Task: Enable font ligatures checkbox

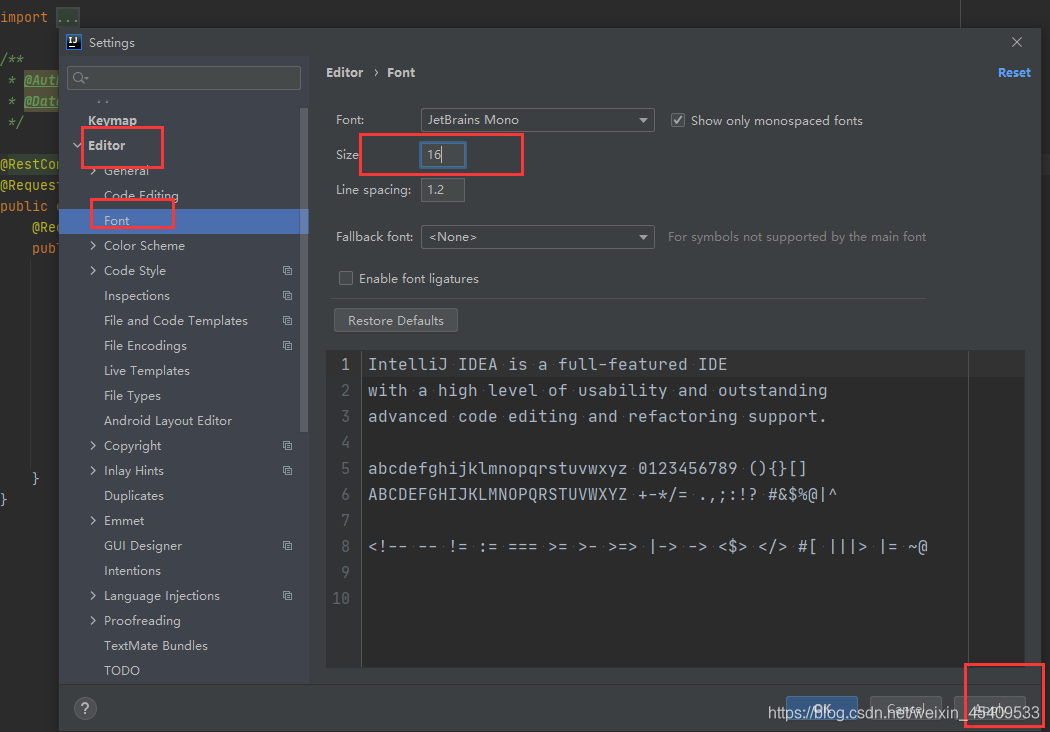Action: point(346,278)
